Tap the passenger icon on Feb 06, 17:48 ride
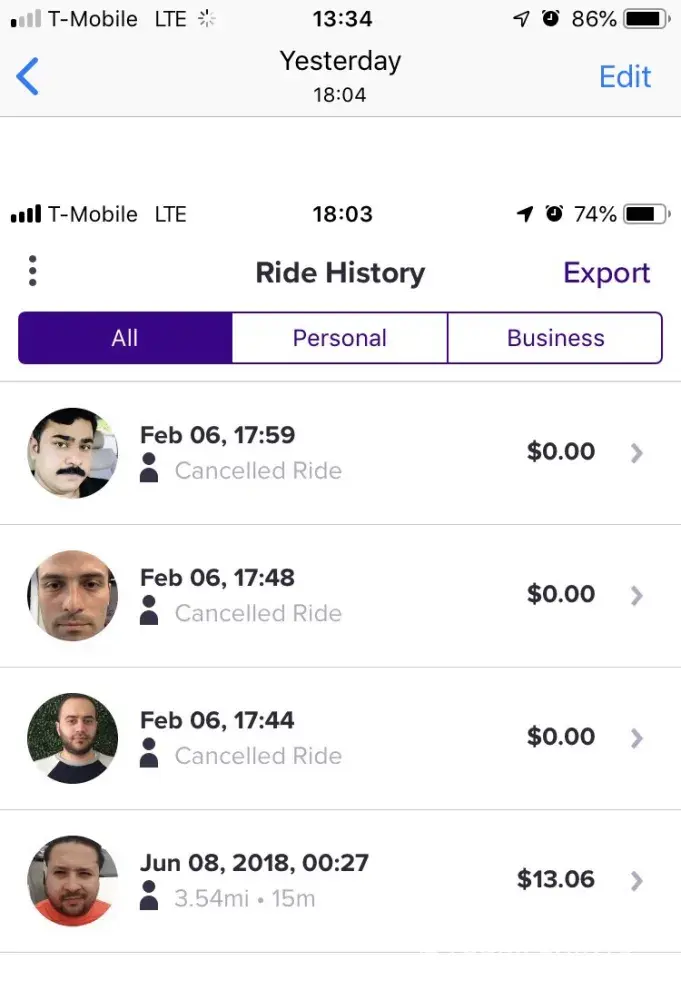Screen dimensions: 681x1000 point(149,611)
